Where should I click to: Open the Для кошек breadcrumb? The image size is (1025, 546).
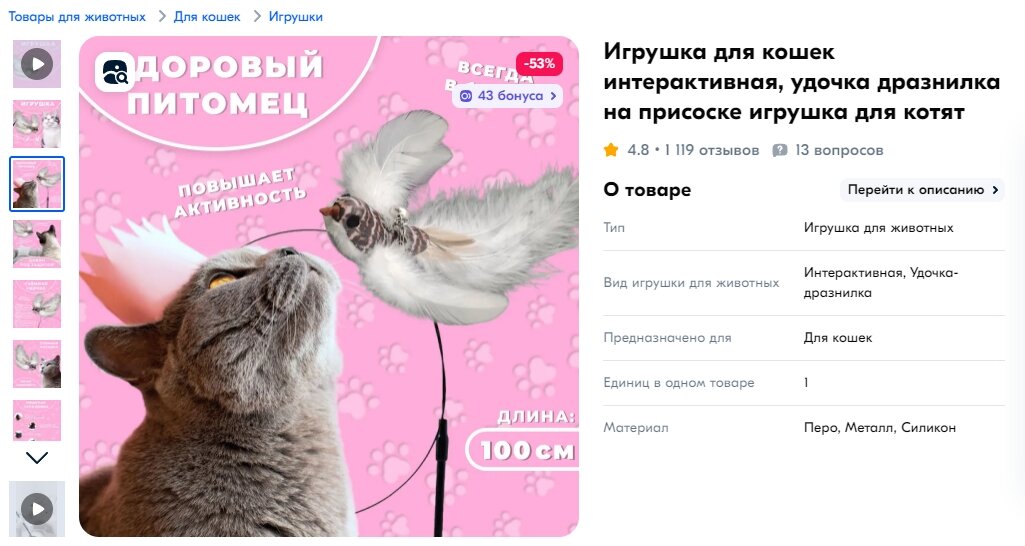207,16
